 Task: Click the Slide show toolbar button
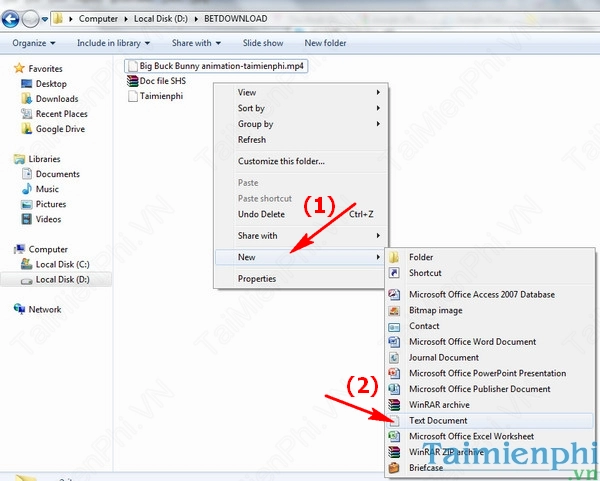click(263, 43)
